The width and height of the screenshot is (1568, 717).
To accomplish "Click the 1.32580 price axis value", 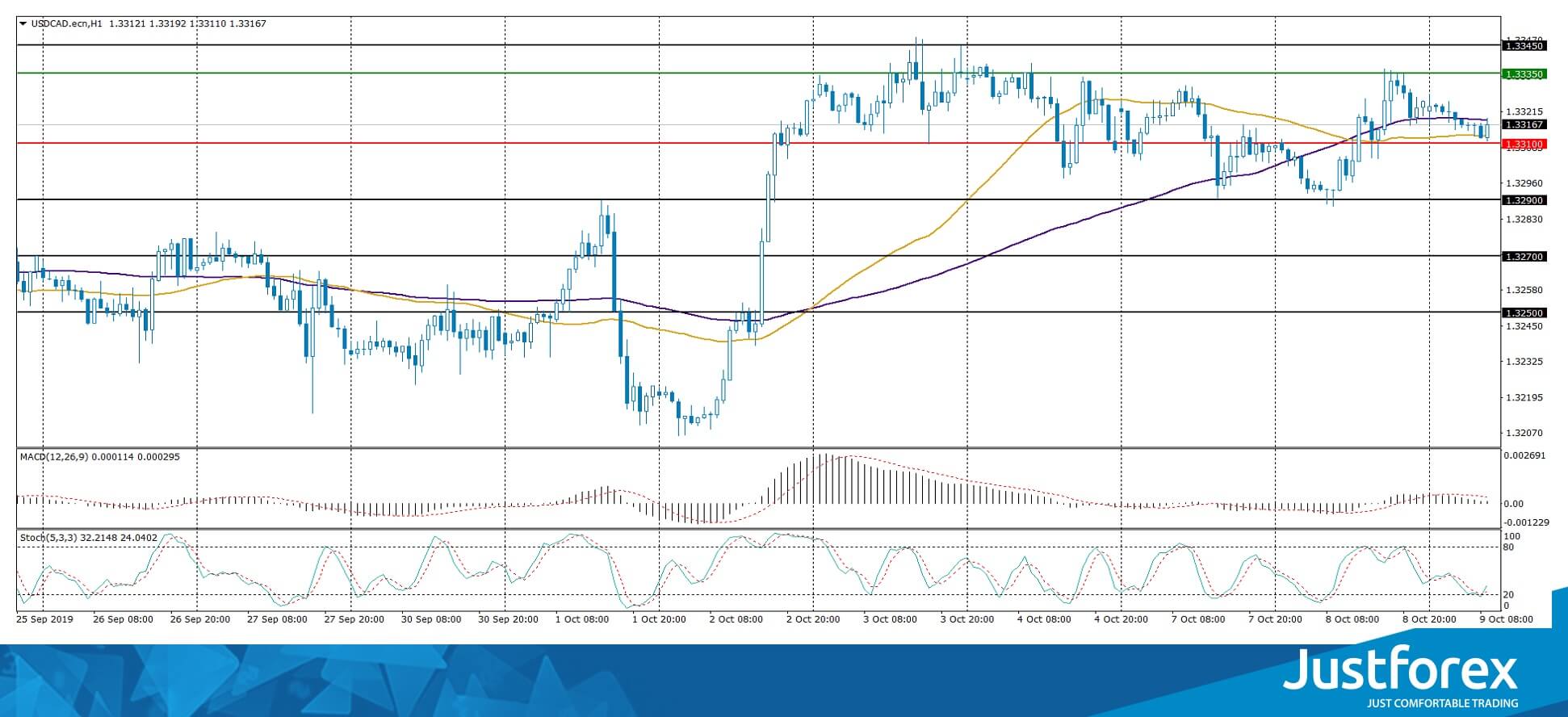I will click(x=1524, y=290).
